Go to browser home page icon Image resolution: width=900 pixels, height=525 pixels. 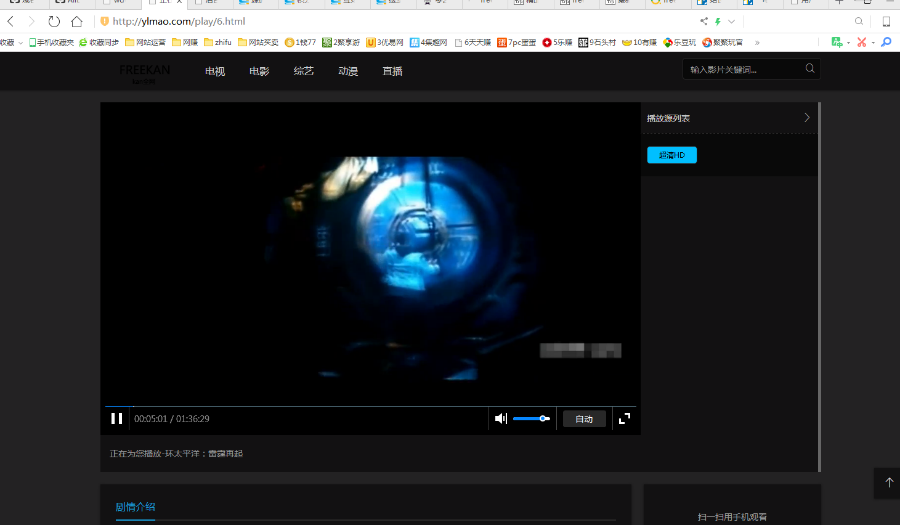coord(77,21)
